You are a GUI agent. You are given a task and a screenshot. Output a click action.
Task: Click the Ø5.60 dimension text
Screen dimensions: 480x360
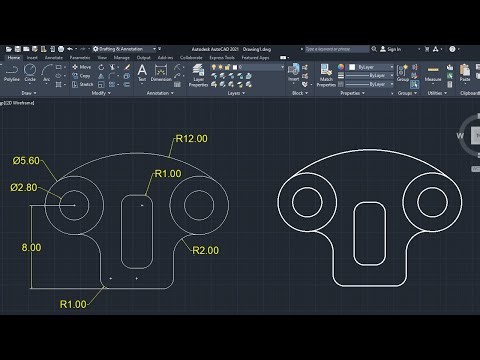pyautogui.click(x=26, y=161)
